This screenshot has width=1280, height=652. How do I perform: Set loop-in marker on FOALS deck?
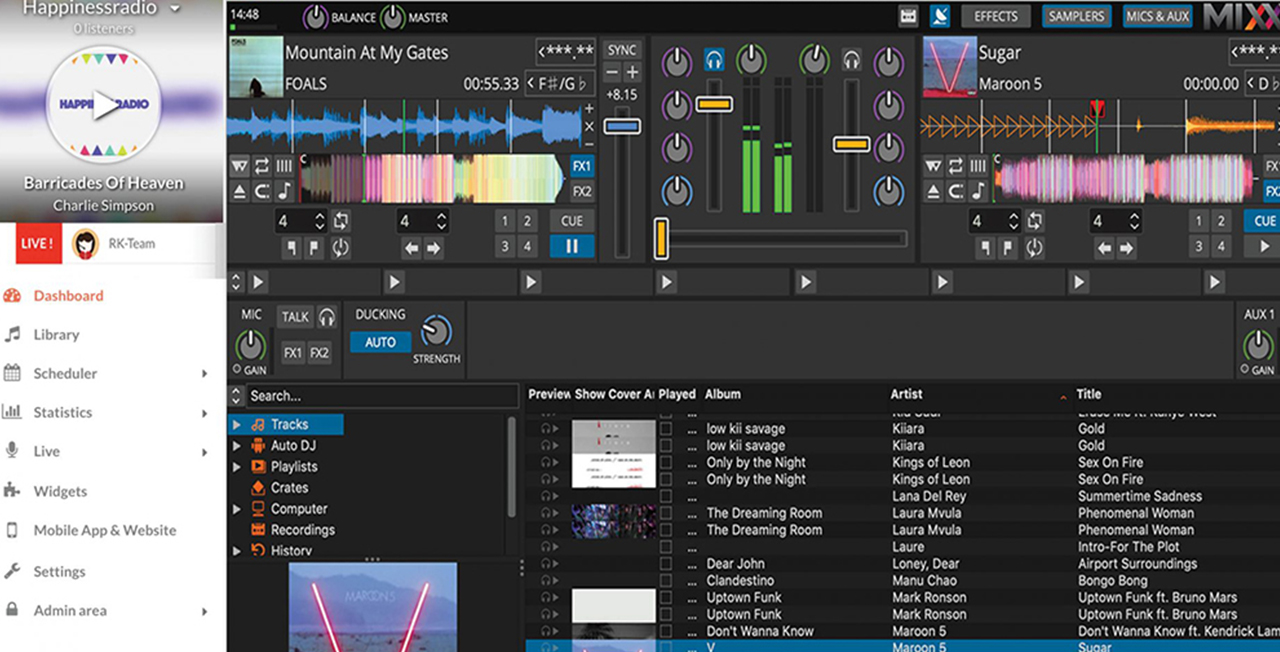pos(293,247)
